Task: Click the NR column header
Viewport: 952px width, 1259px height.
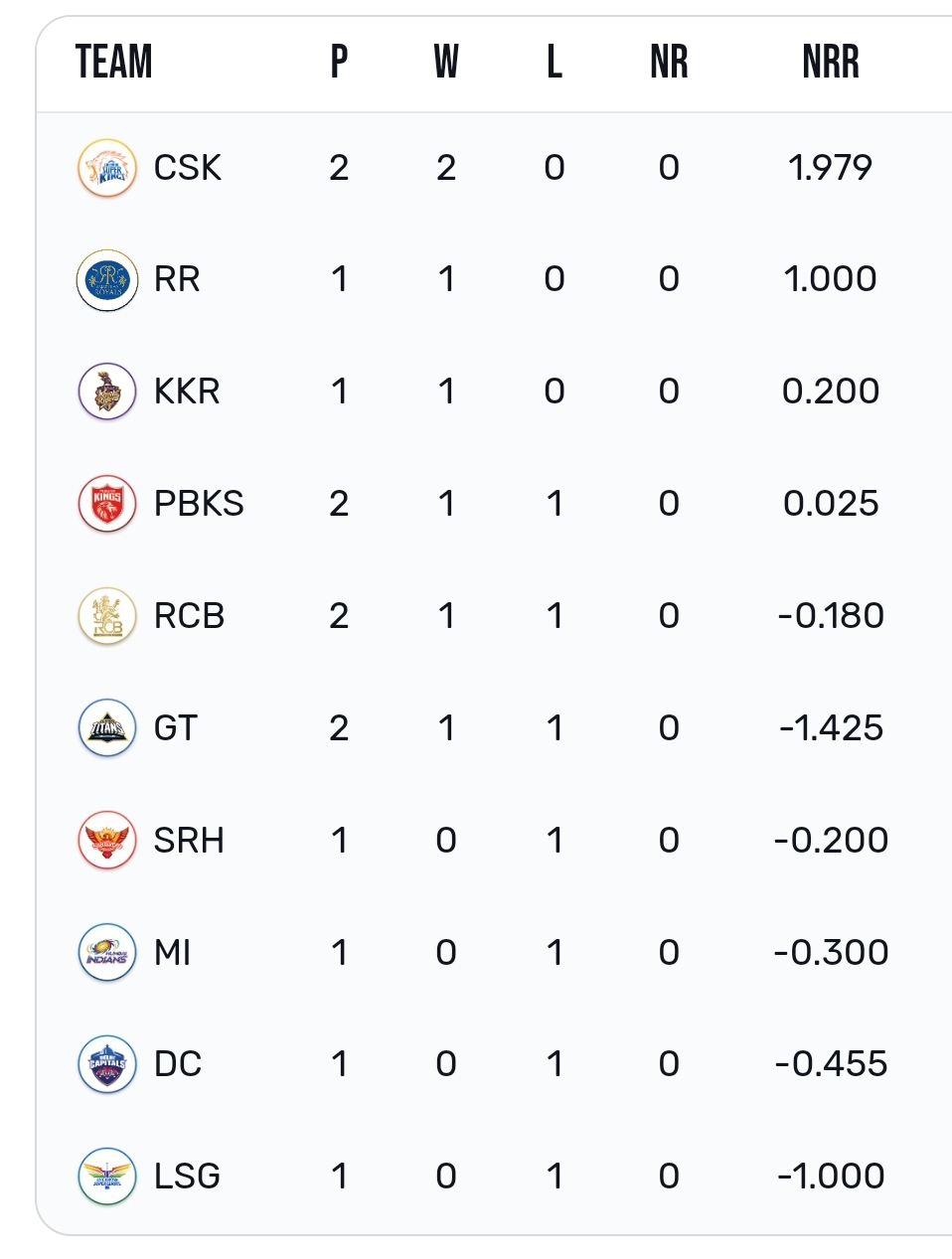Action: click(x=669, y=62)
